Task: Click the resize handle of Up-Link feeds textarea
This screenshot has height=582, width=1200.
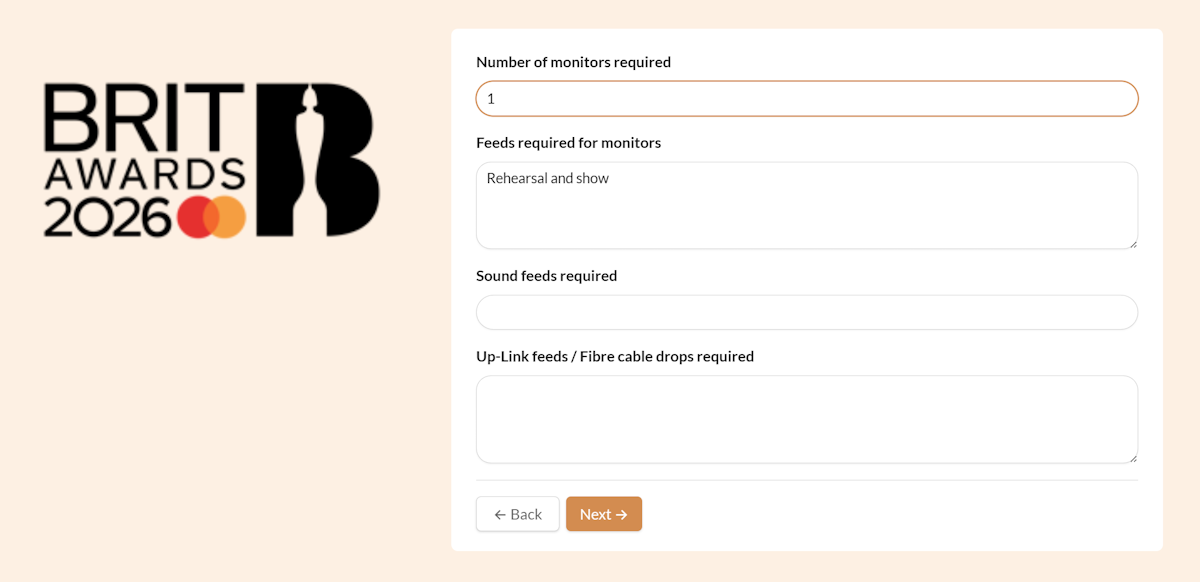Action: click(x=1132, y=457)
